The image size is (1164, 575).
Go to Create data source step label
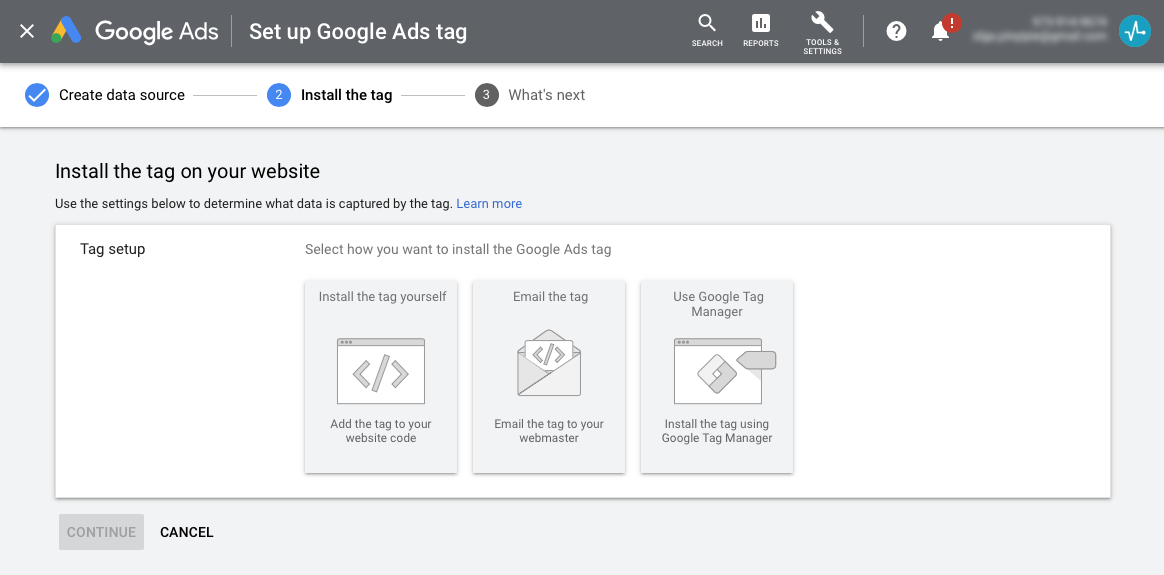click(x=122, y=95)
